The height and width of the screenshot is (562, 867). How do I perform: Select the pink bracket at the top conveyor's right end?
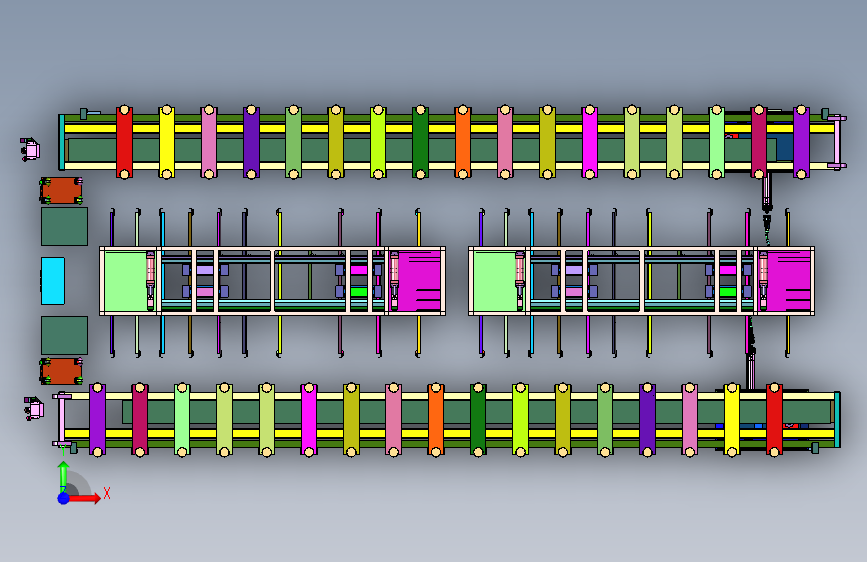tap(837, 142)
